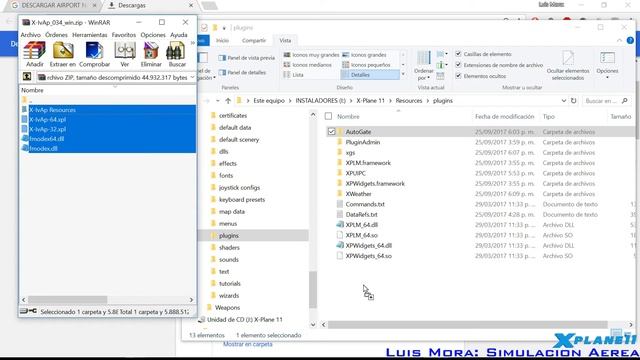The height and width of the screenshot is (360, 640).
Task: Choose Iconos medianos layout
Action: coord(307,64)
